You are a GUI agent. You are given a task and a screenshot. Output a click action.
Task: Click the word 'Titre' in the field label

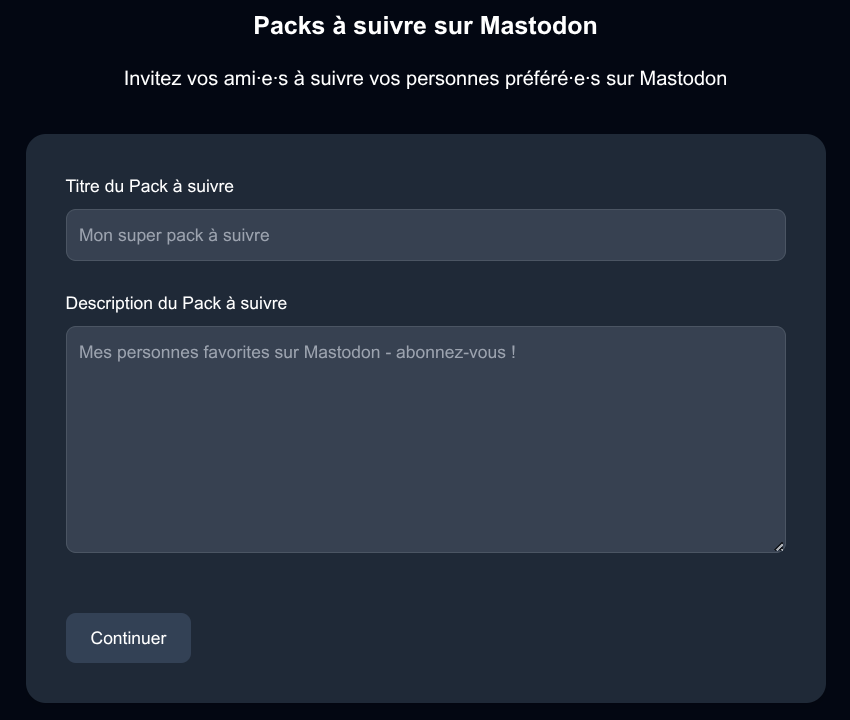point(83,186)
